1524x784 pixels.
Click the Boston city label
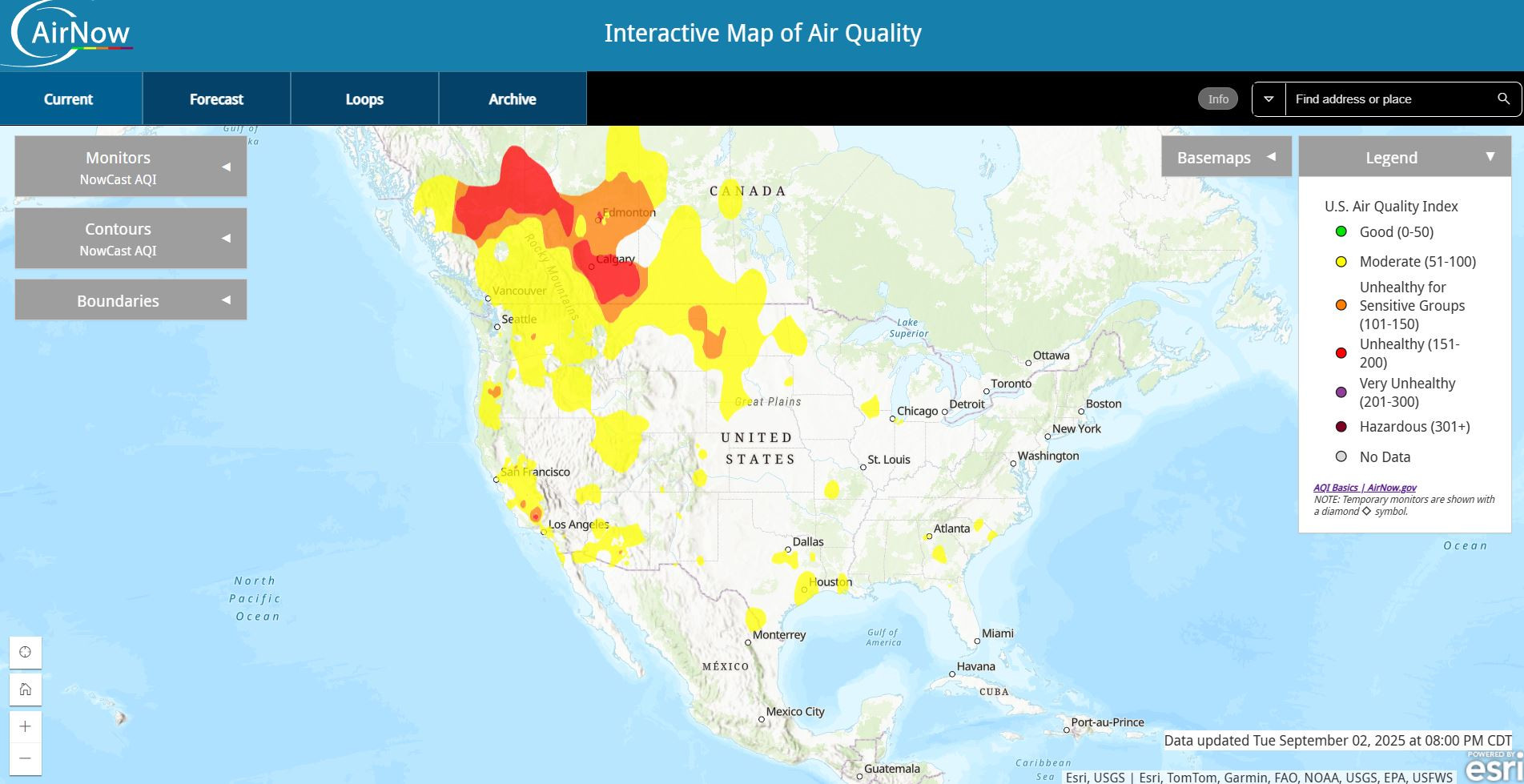[x=1104, y=404]
